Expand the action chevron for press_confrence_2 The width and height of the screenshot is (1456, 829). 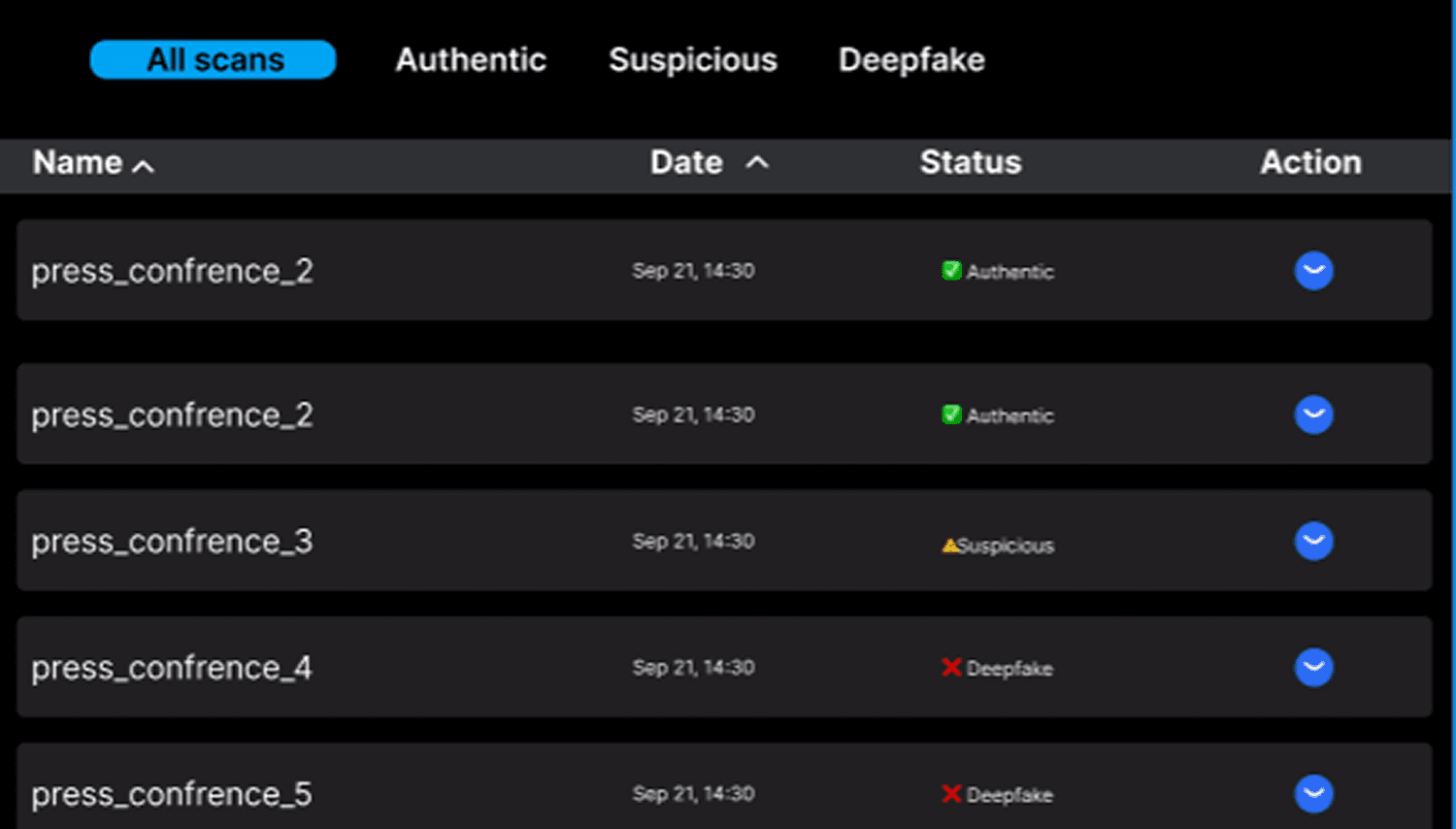(x=1313, y=271)
